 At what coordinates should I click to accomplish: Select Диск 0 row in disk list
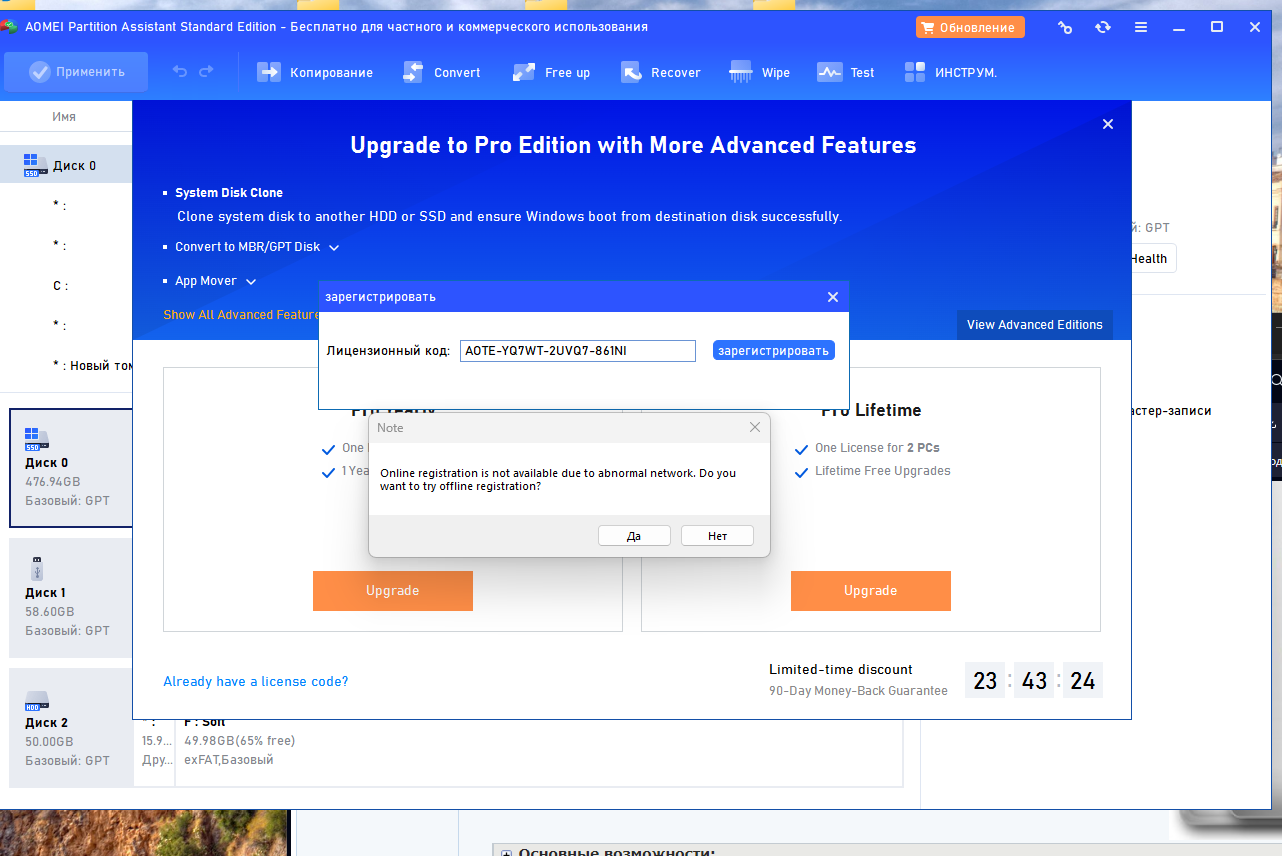pyautogui.click(x=66, y=165)
